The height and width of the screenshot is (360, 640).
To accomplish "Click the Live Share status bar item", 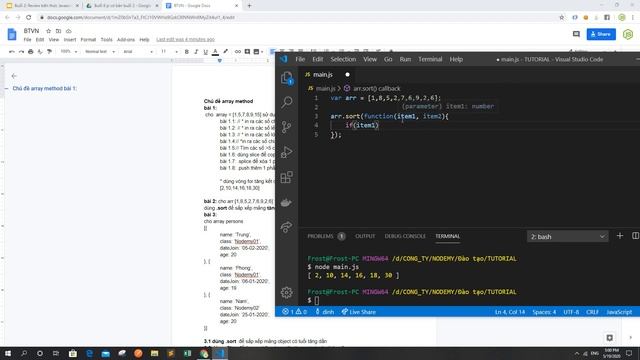I will click(x=359, y=312).
